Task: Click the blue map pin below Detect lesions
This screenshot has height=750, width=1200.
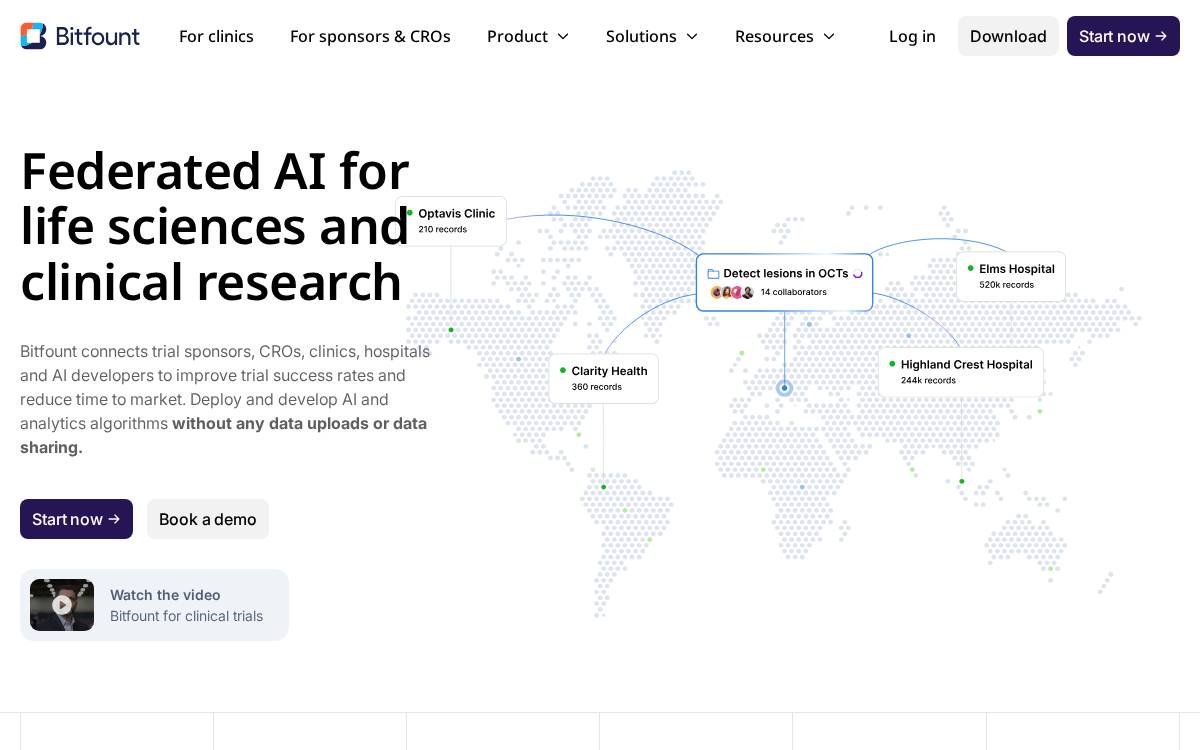Action: [784, 388]
